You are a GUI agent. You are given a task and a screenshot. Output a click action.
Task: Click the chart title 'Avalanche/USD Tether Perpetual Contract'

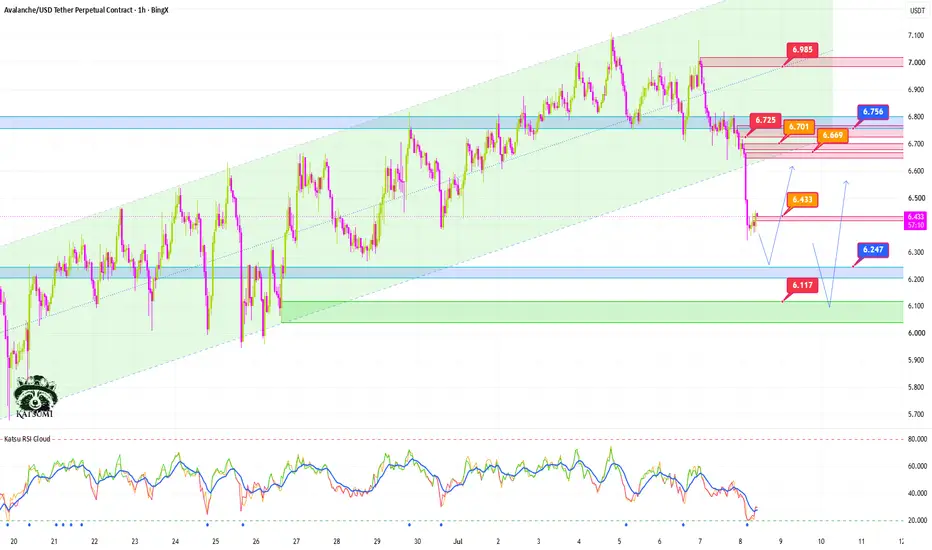tap(68, 10)
